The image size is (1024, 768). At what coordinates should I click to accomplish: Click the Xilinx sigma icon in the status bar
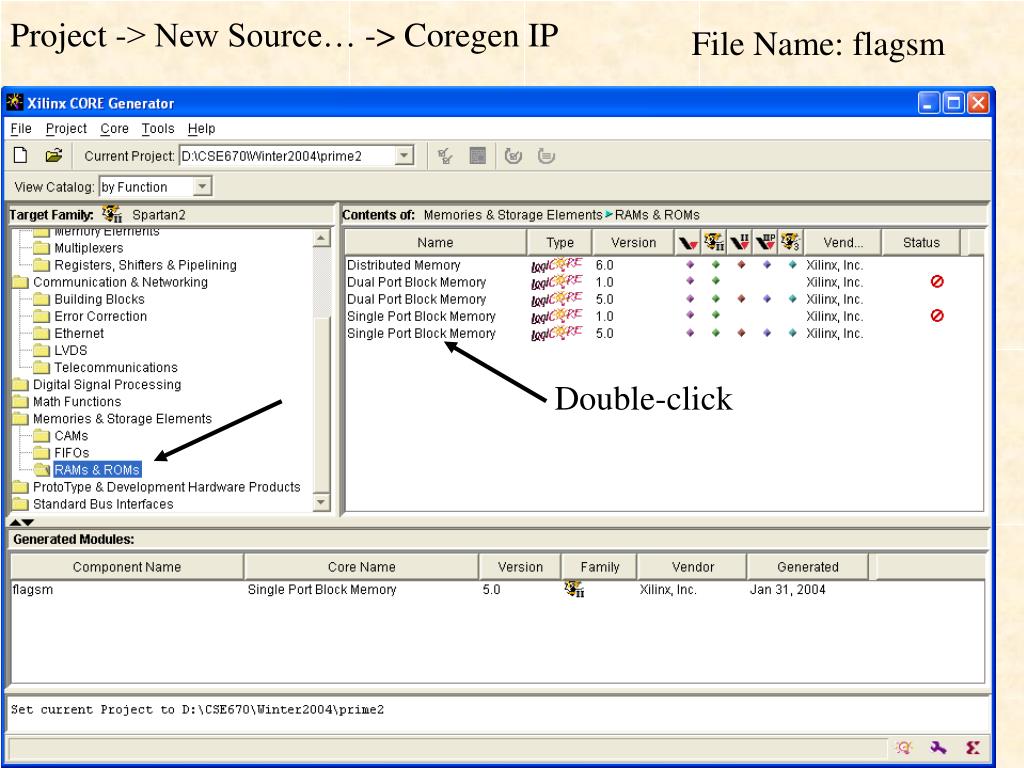point(972,747)
